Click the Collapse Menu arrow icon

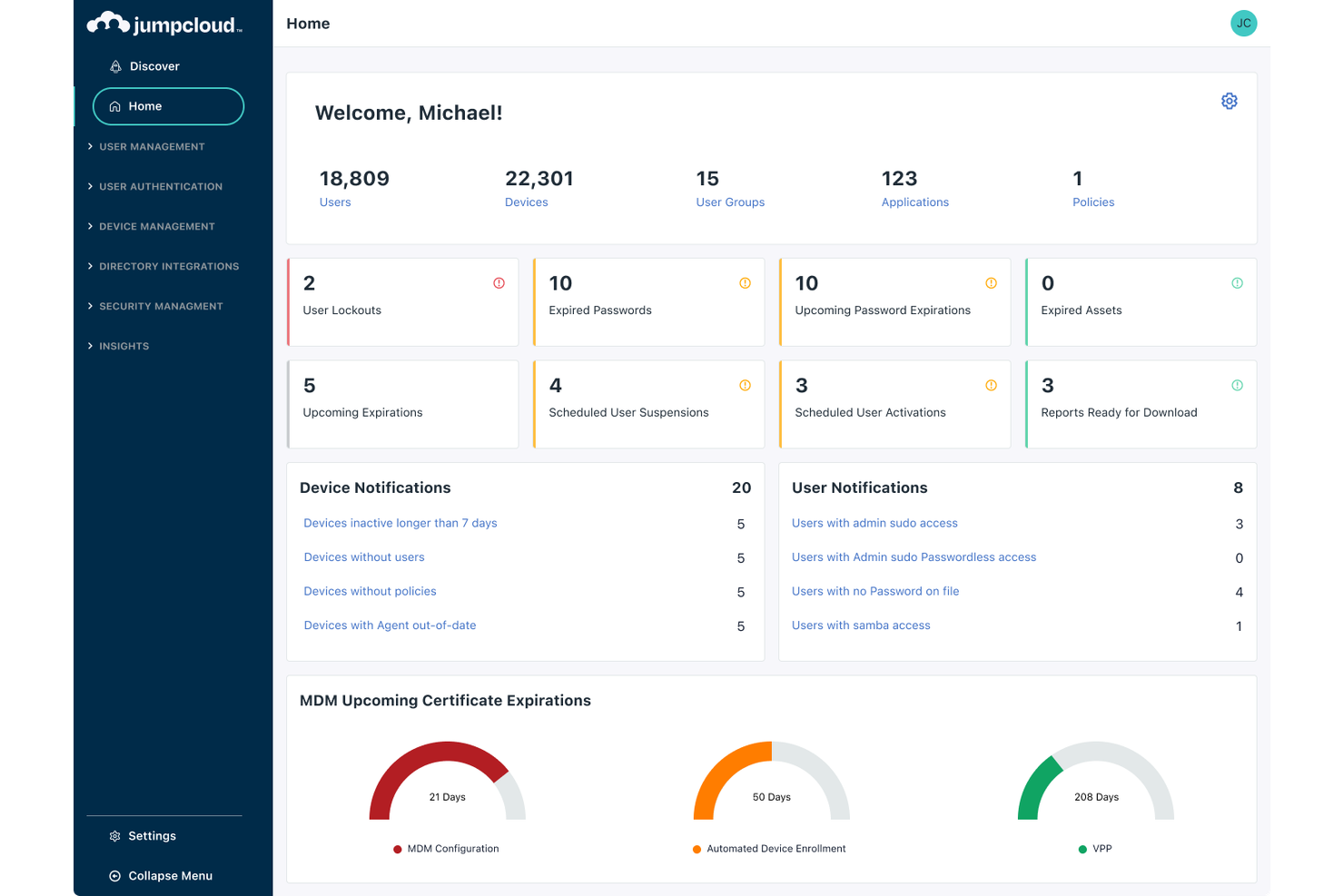pos(114,875)
